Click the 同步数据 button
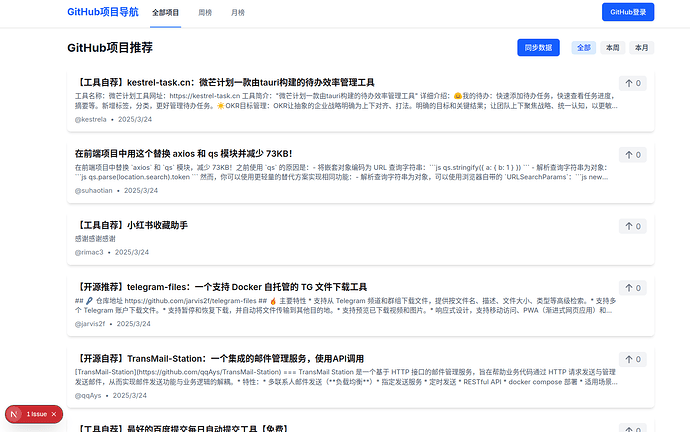690x432 pixels. (x=538, y=48)
